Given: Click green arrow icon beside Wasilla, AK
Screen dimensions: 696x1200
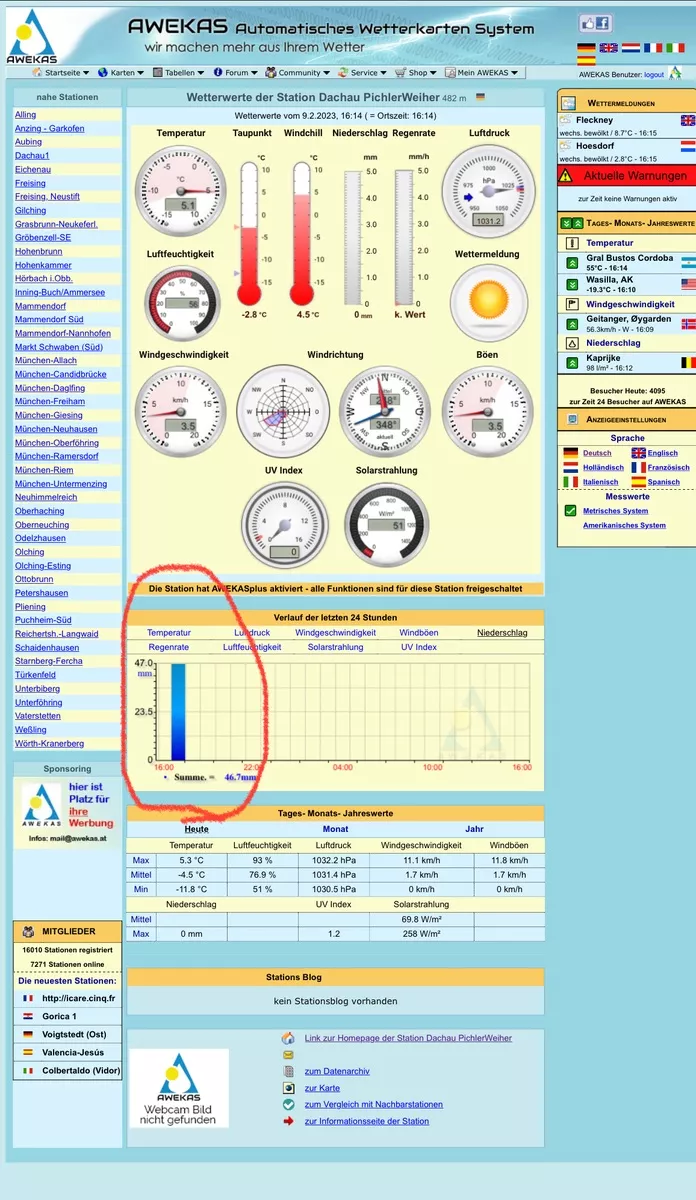Looking at the screenshot, I should click(572, 284).
